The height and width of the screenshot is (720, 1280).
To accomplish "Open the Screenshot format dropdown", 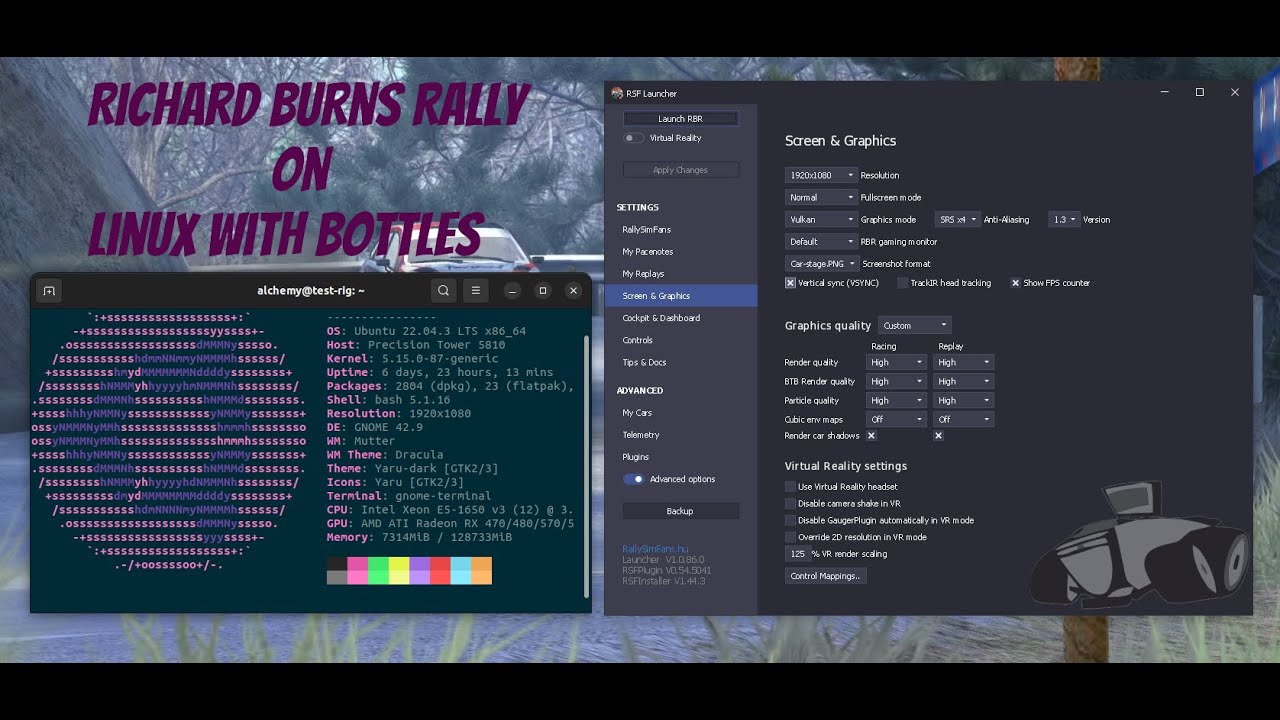I will [x=822, y=264].
